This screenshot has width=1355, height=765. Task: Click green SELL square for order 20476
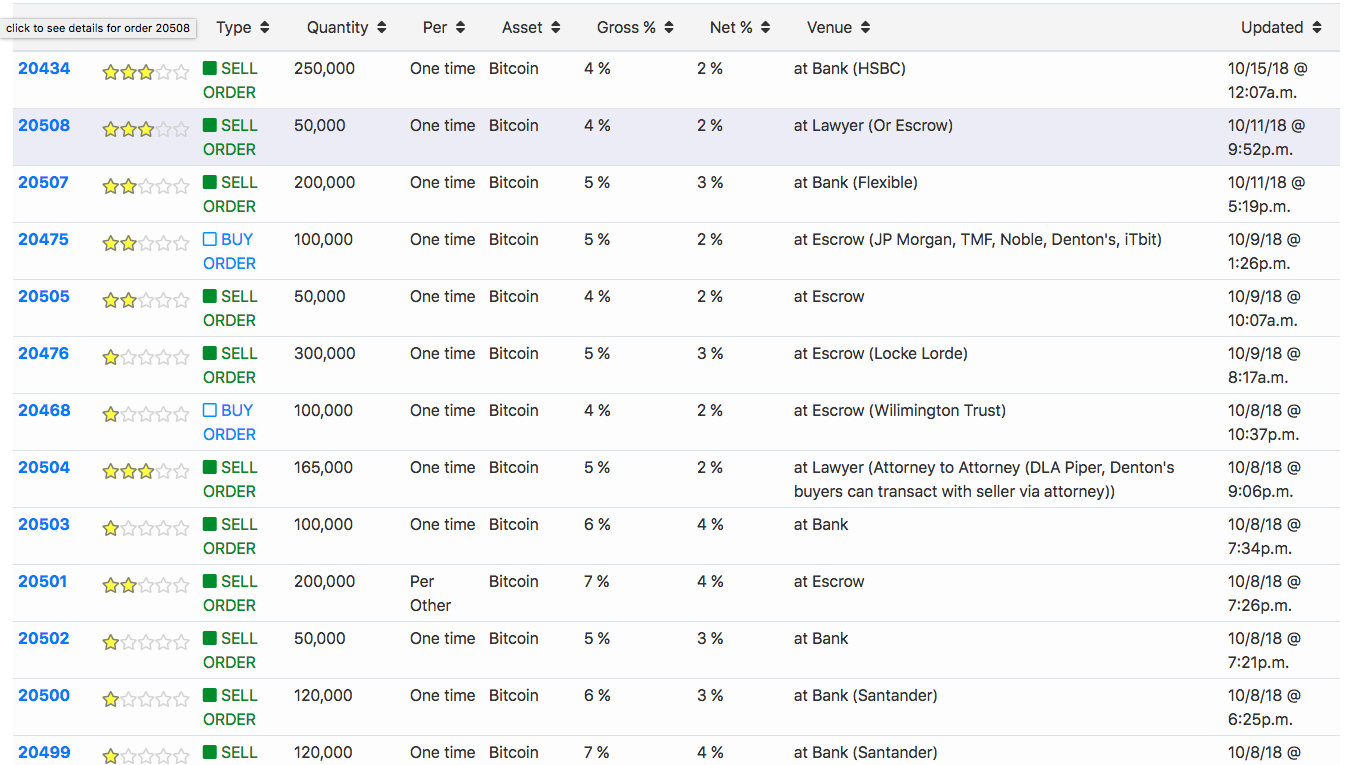point(210,354)
